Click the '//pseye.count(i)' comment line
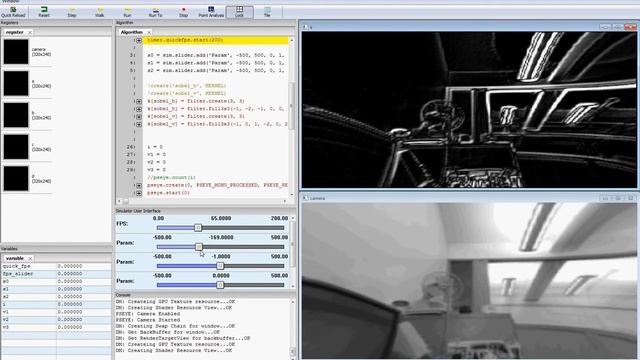The height and width of the screenshot is (360, 640). [x=171, y=178]
